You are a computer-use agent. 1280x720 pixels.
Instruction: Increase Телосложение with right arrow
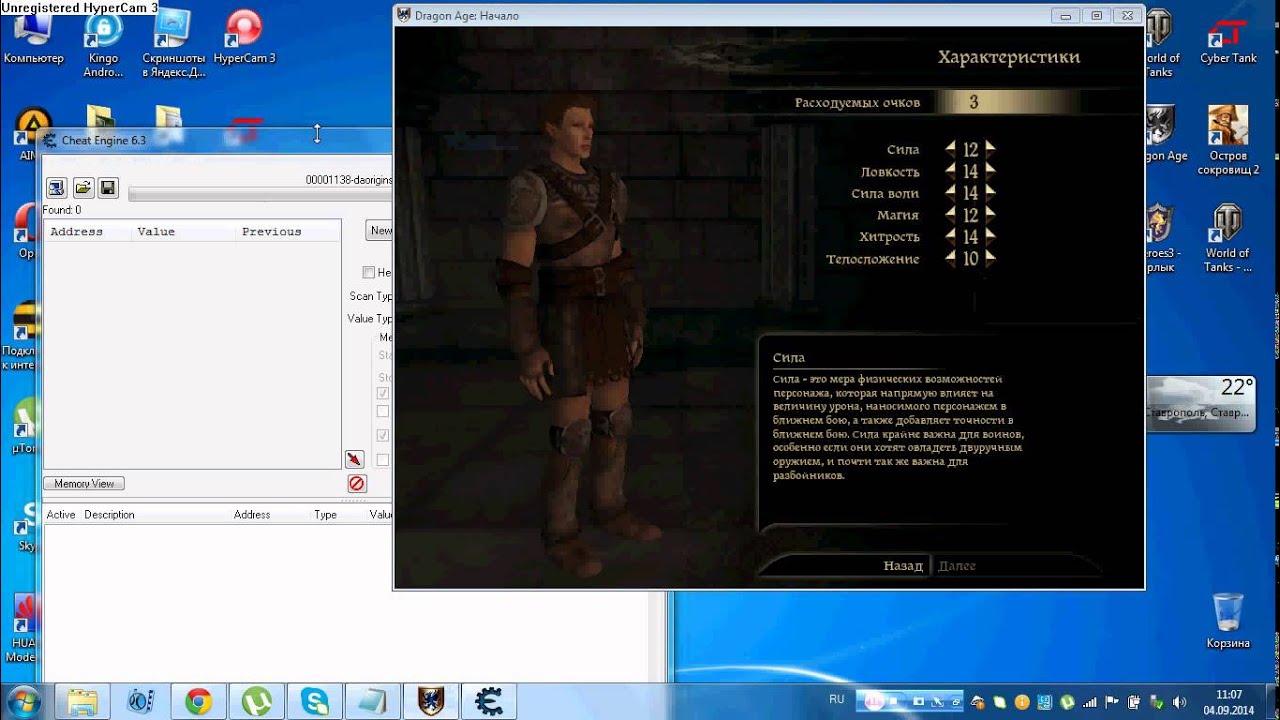point(990,258)
